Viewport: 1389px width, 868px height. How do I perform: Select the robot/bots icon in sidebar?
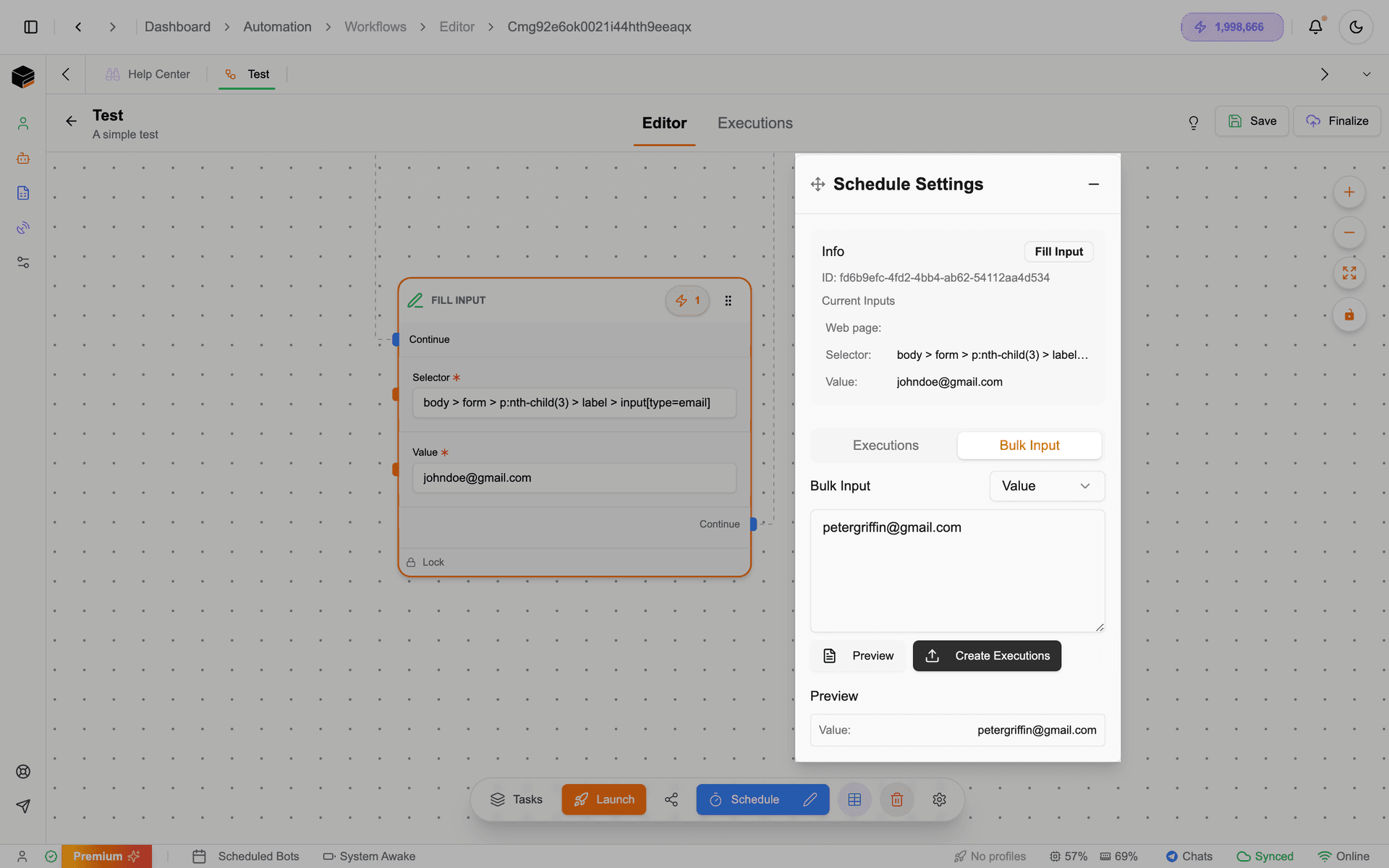[x=22, y=158]
